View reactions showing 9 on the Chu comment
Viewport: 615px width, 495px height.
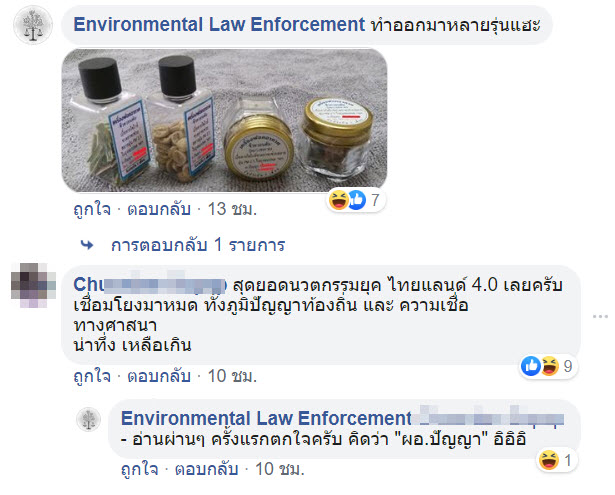click(548, 366)
